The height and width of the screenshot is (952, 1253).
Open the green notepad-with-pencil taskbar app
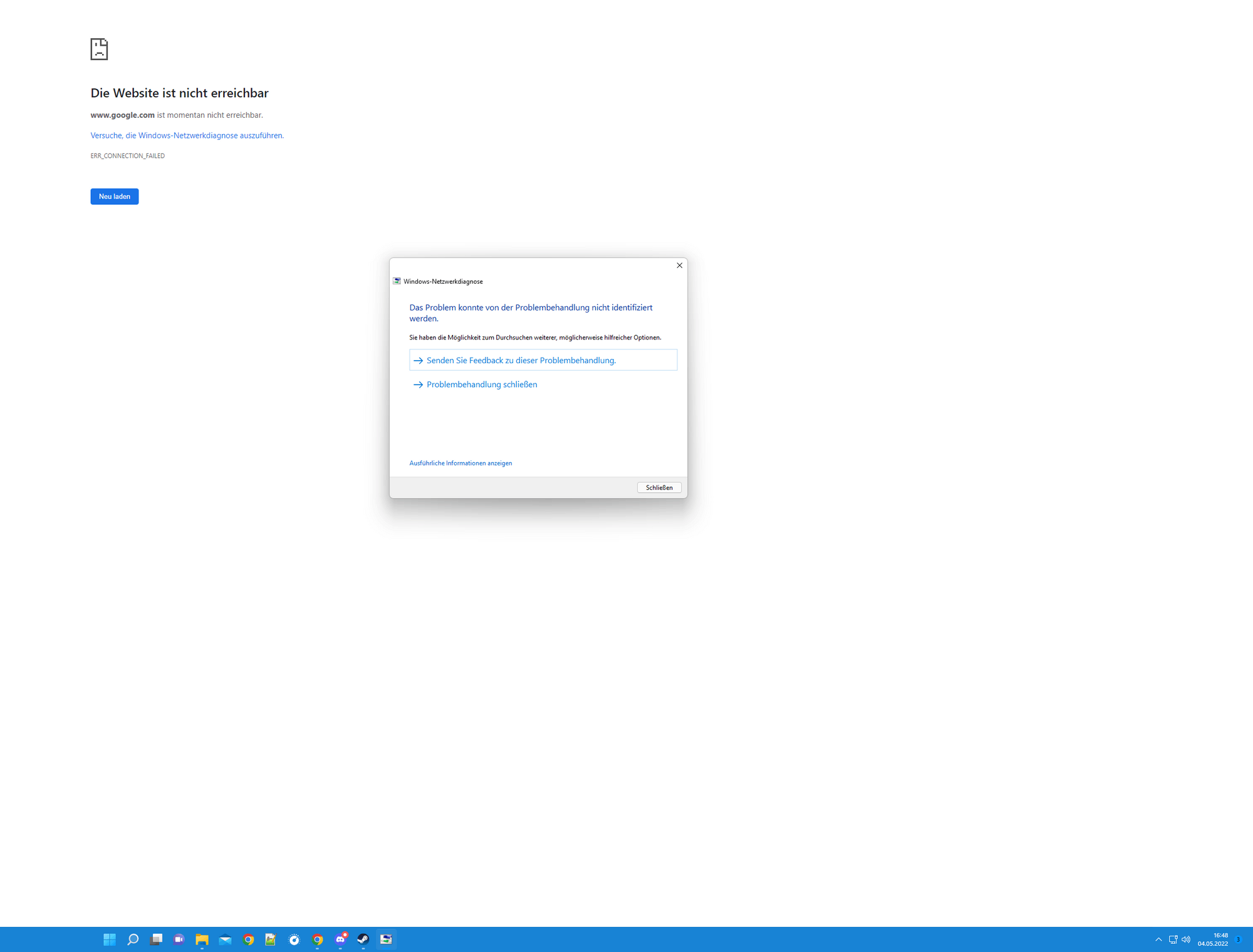pyautogui.click(x=271, y=939)
